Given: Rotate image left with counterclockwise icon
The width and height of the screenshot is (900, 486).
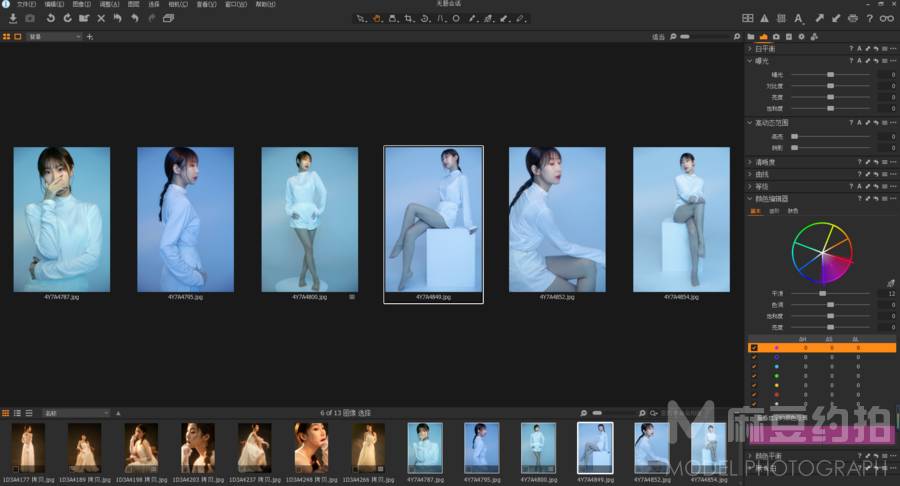Looking at the screenshot, I should 51,18.
